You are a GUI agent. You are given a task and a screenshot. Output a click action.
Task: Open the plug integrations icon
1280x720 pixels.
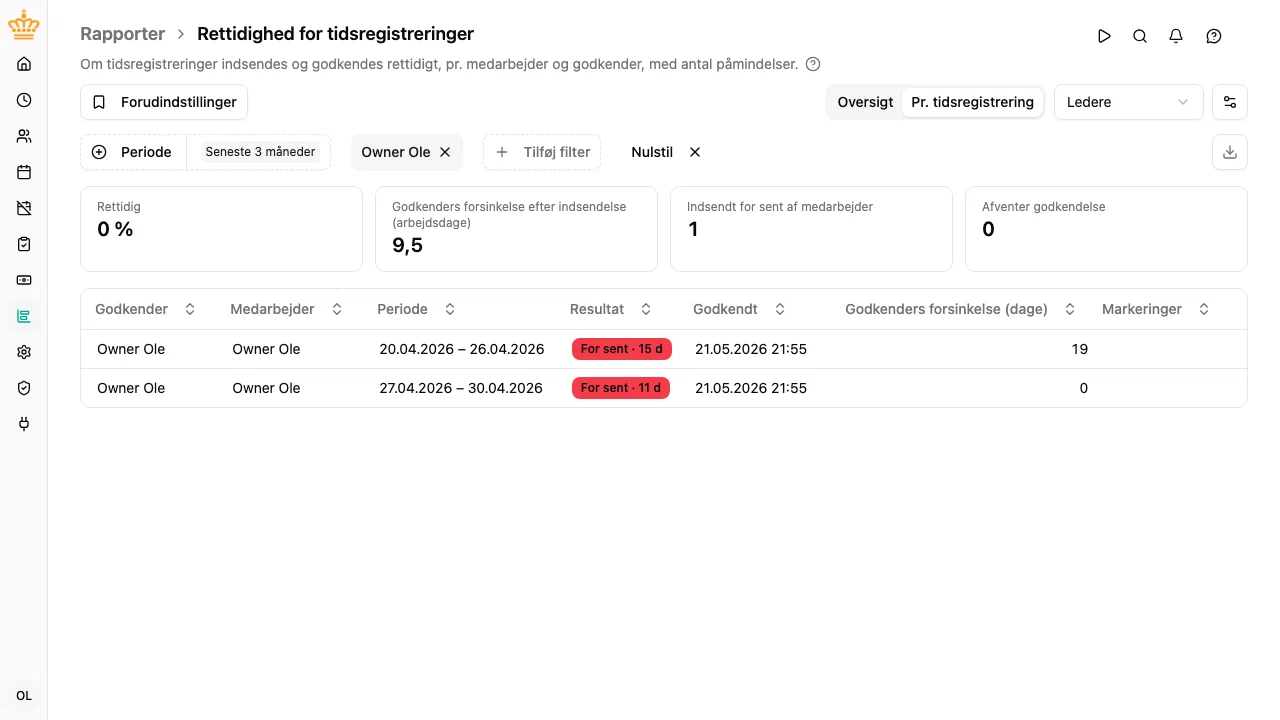pyautogui.click(x=24, y=424)
